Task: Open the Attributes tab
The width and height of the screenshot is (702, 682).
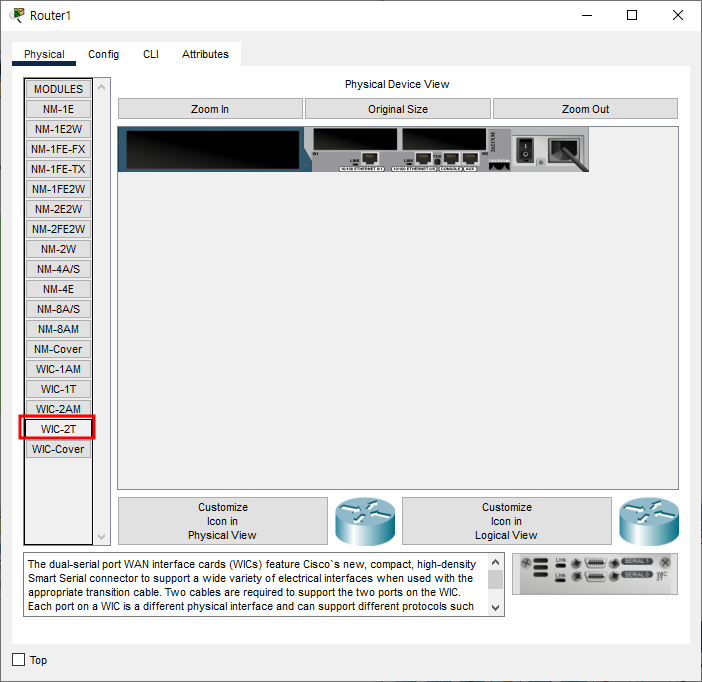Action: click(205, 54)
